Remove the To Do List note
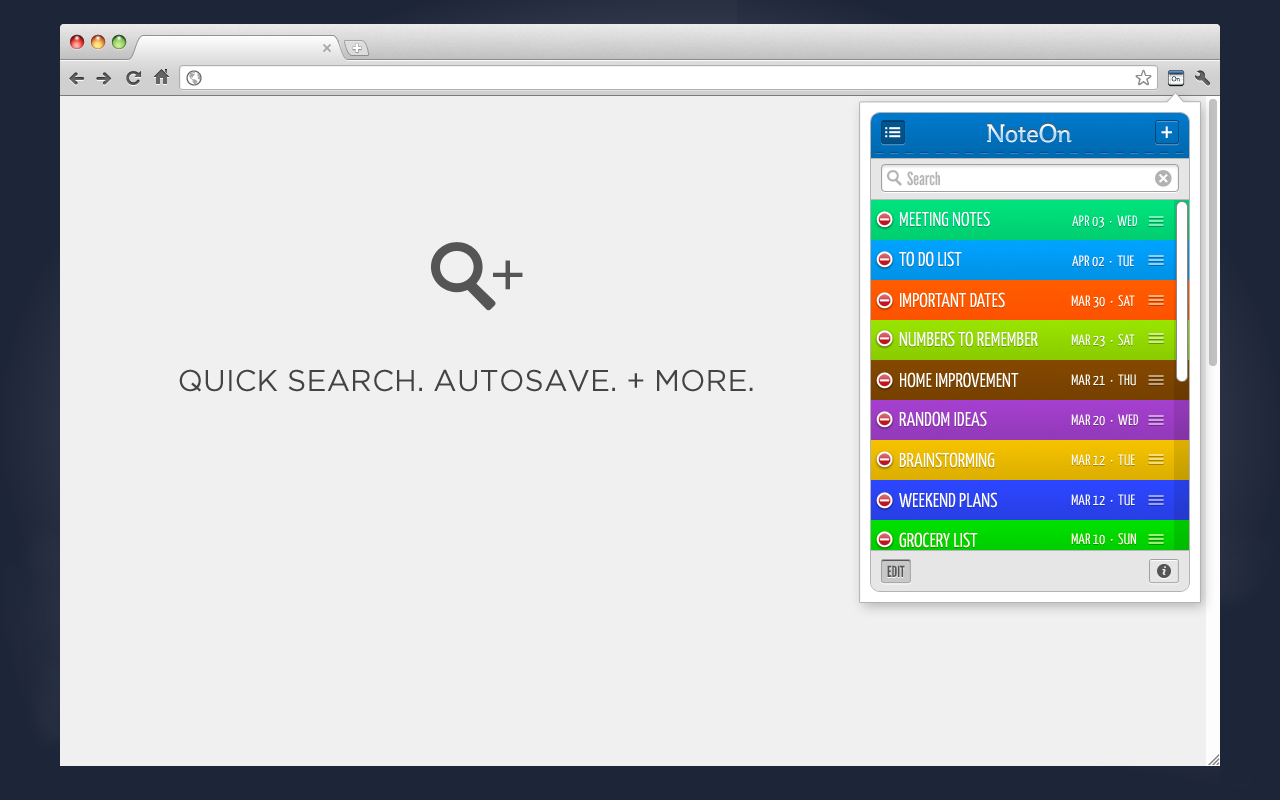Image resolution: width=1280 pixels, height=800 pixels. (885, 260)
